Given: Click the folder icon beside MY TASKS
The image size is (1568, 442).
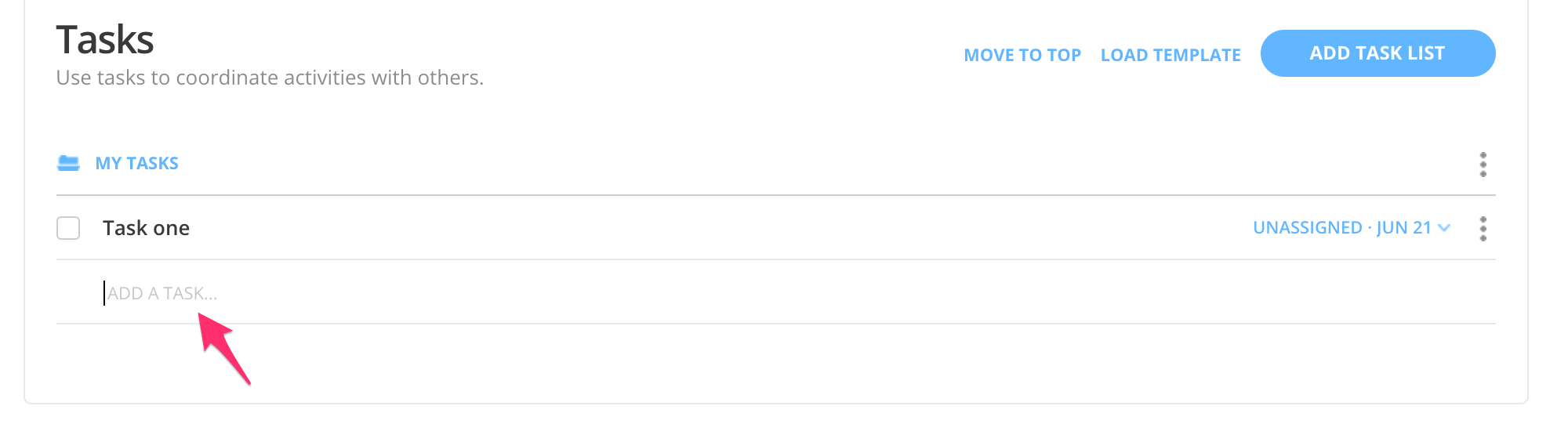Looking at the screenshot, I should (x=68, y=163).
